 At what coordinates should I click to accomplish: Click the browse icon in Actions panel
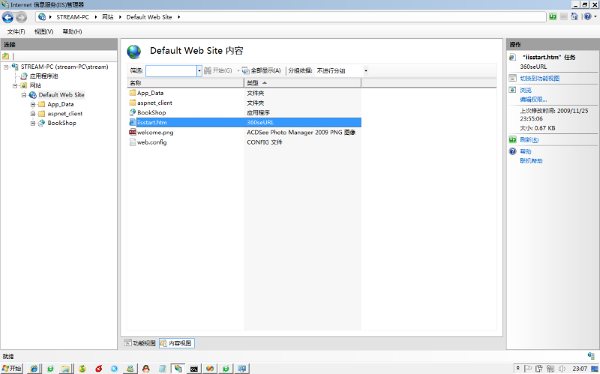[513, 90]
